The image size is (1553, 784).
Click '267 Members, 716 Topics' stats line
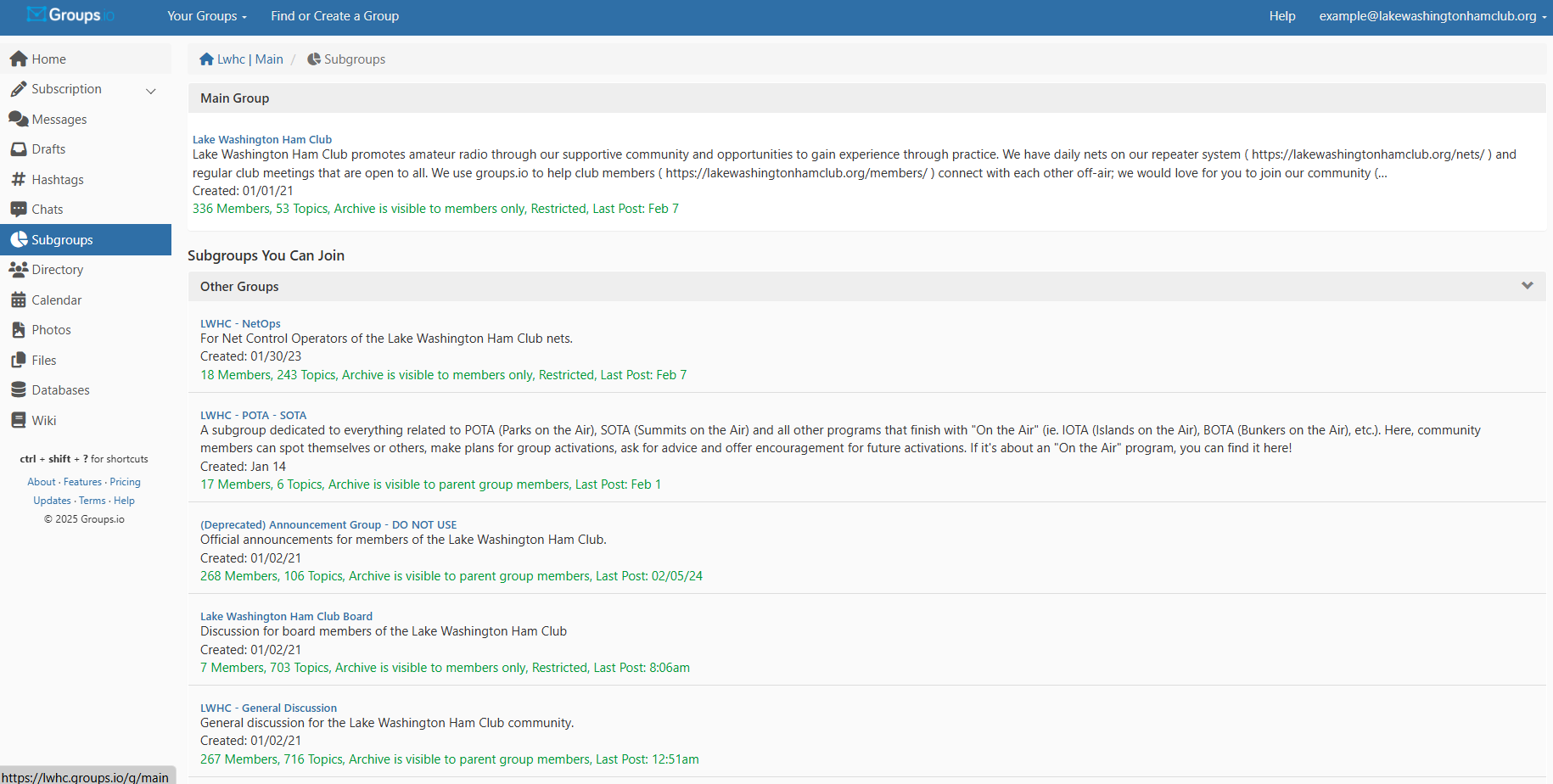pos(450,759)
